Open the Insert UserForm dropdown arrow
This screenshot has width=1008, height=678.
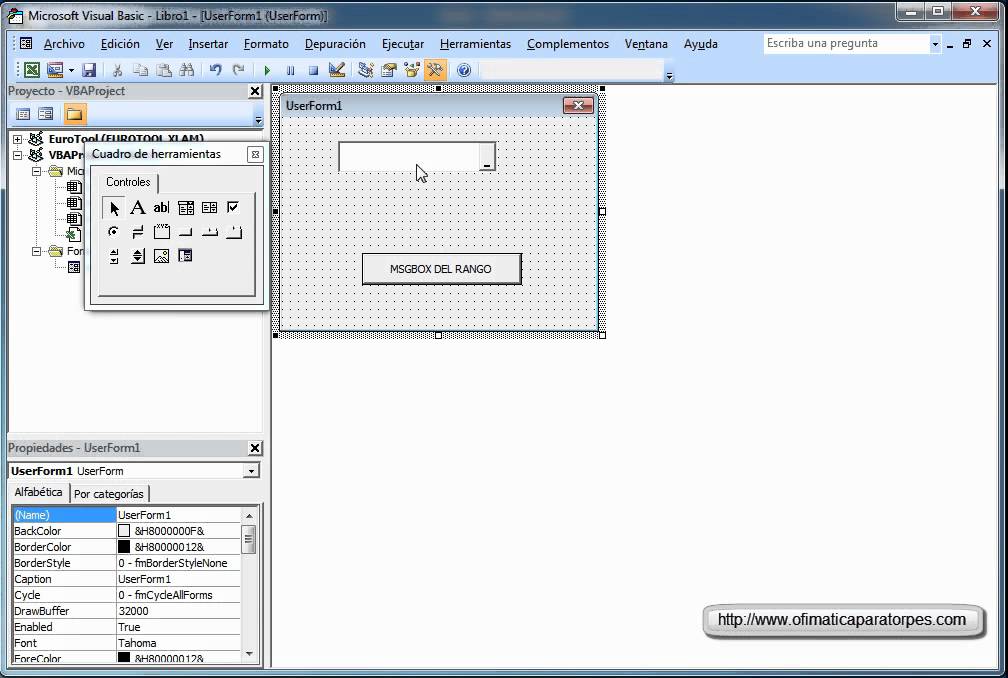71,70
